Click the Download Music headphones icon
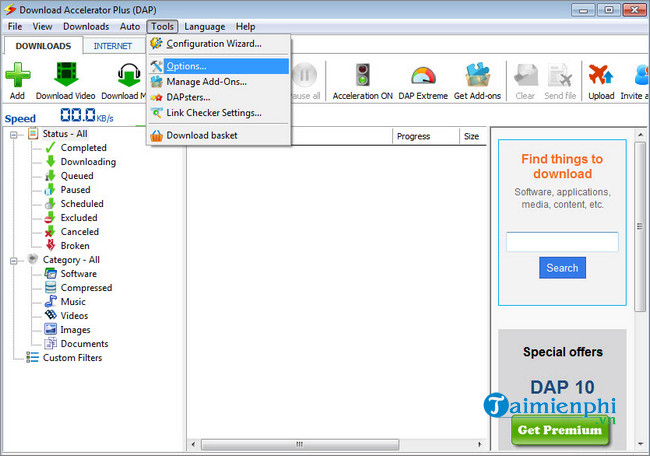Screen dimensions: 650x456 [129, 75]
